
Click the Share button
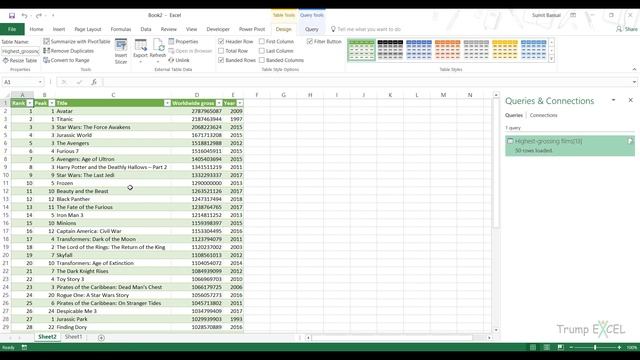tap(627, 29)
